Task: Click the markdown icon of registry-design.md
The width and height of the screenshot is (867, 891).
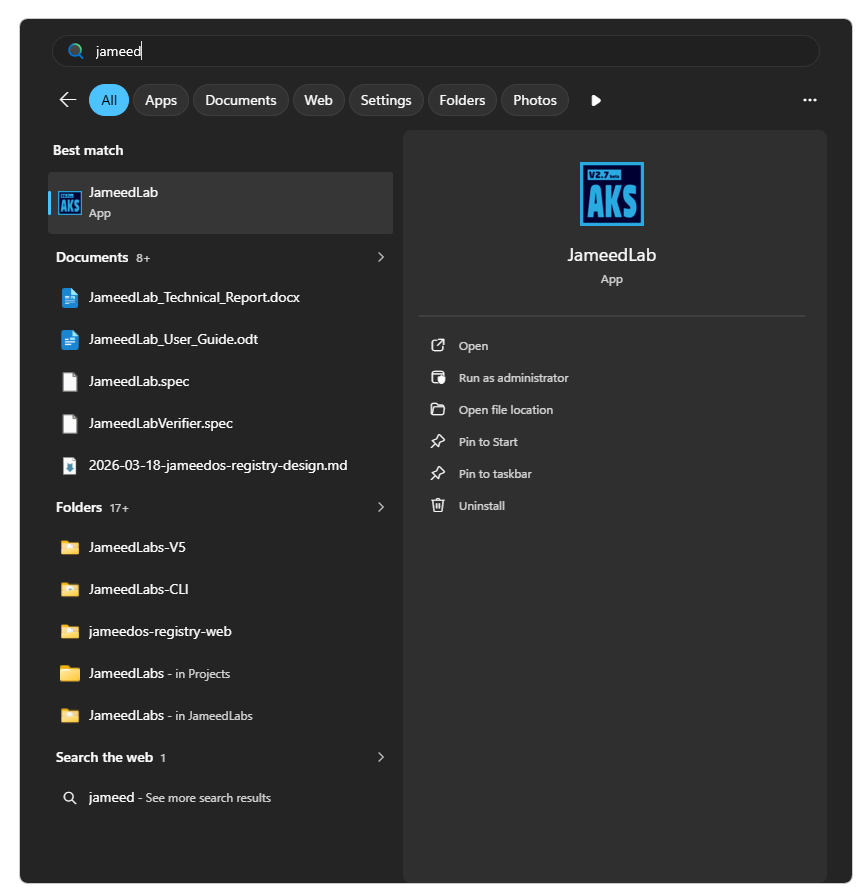Action: [x=69, y=466]
